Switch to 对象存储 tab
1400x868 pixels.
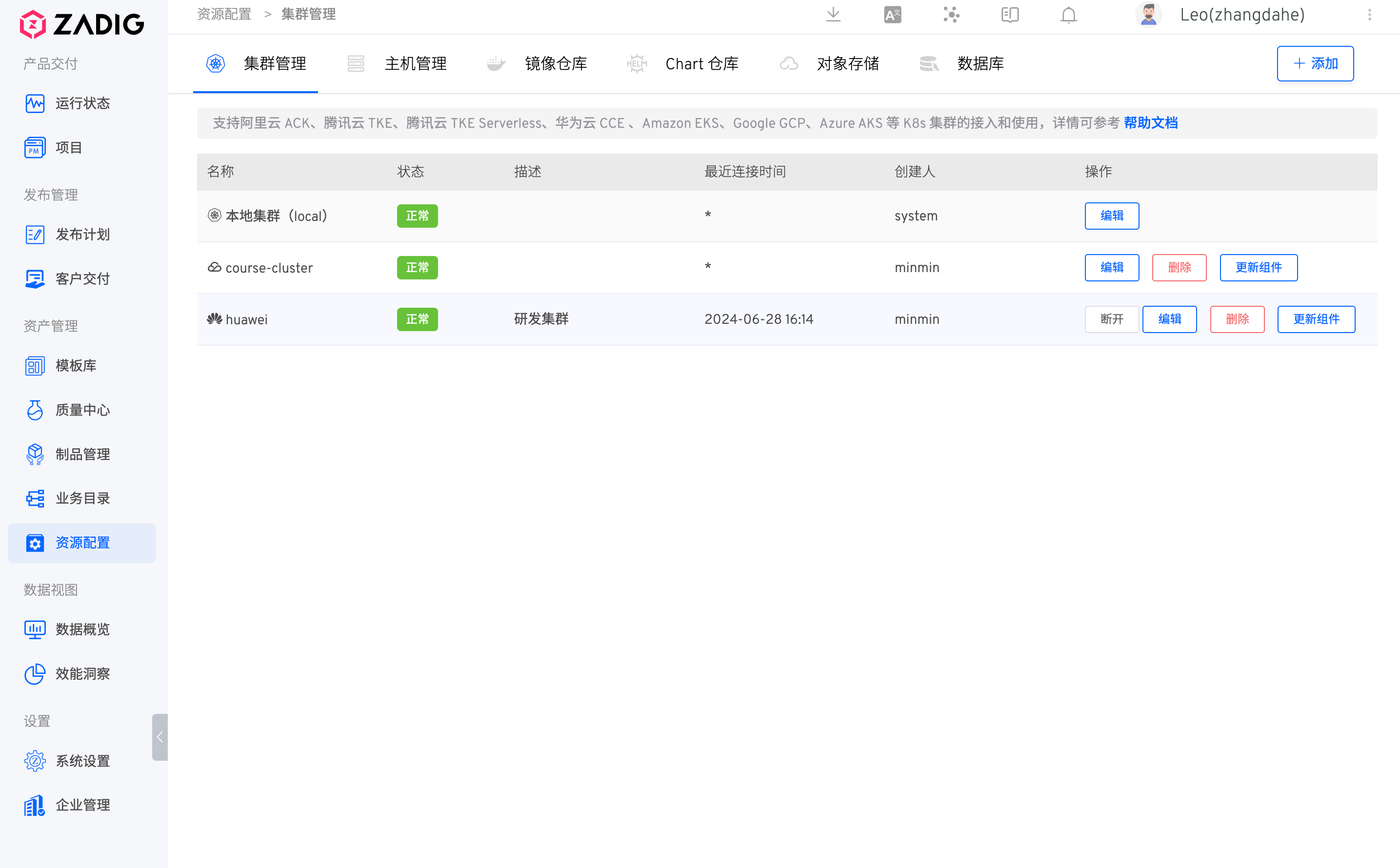click(829, 64)
